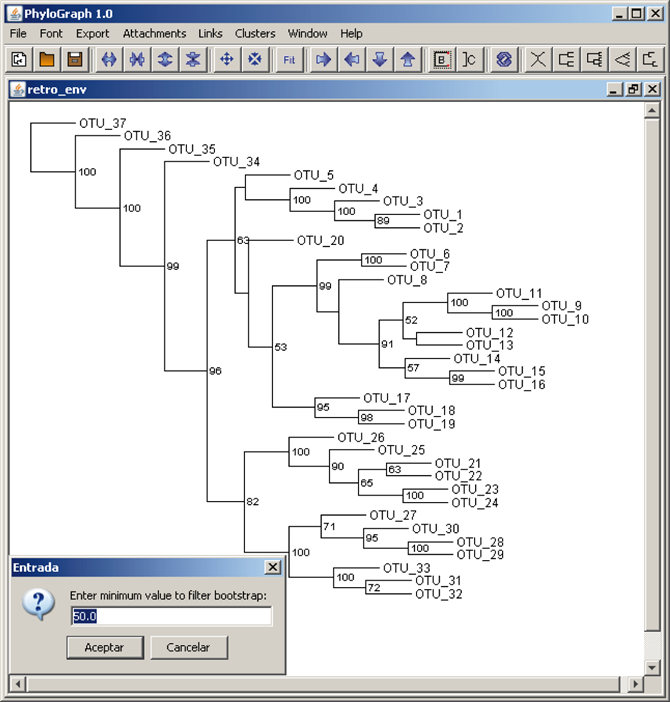Click the move up arrow icon

[407, 59]
